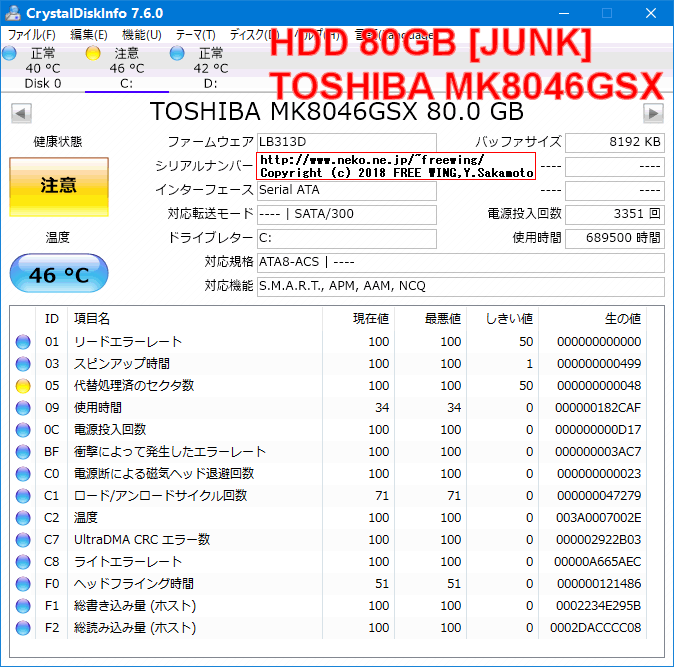Image resolution: width=674 pixels, height=667 pixels.
Task: Select the 総書き込み量 (ホスト) attribute name
Action: [135, 606]
